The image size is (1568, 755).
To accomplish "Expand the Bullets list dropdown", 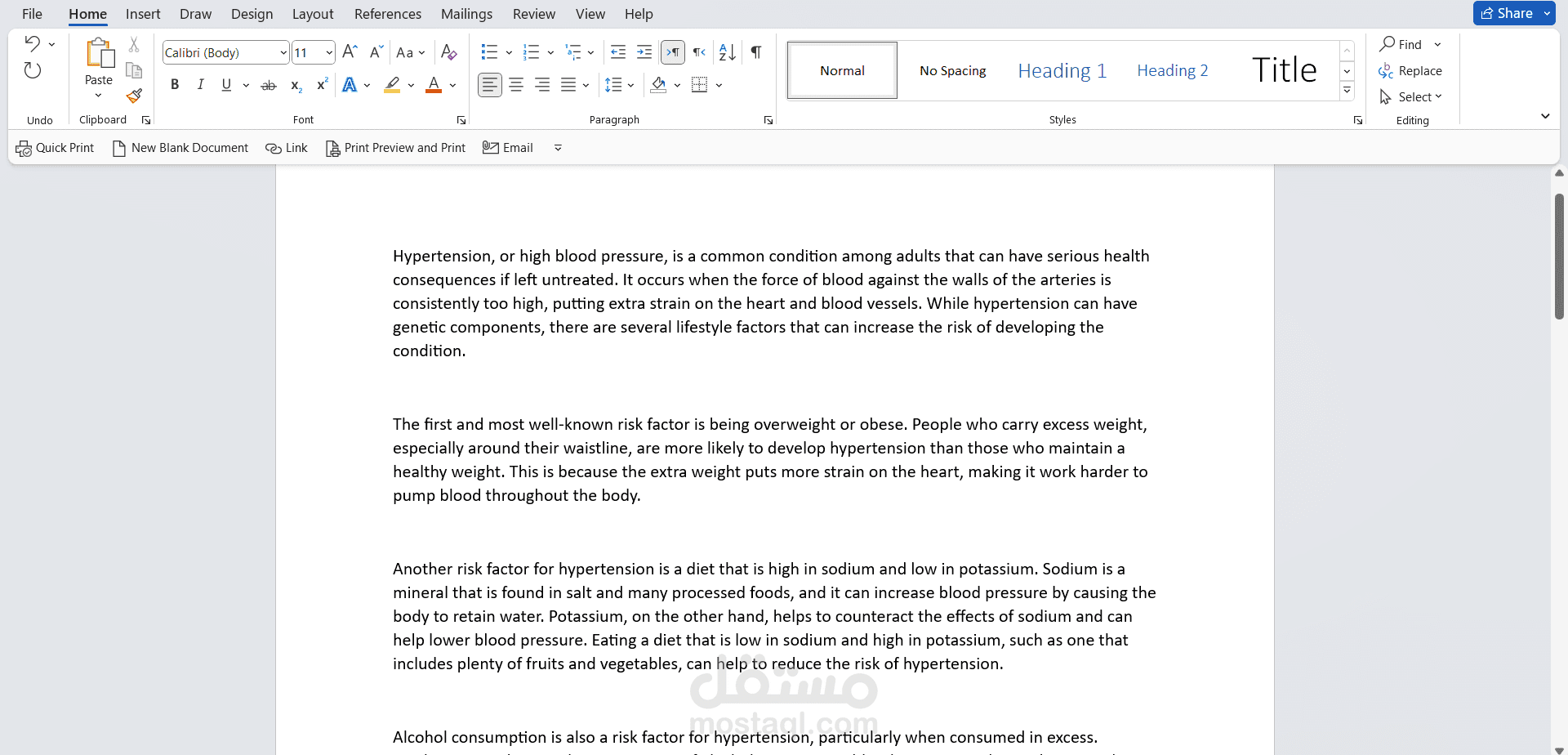I will (509, 53).
